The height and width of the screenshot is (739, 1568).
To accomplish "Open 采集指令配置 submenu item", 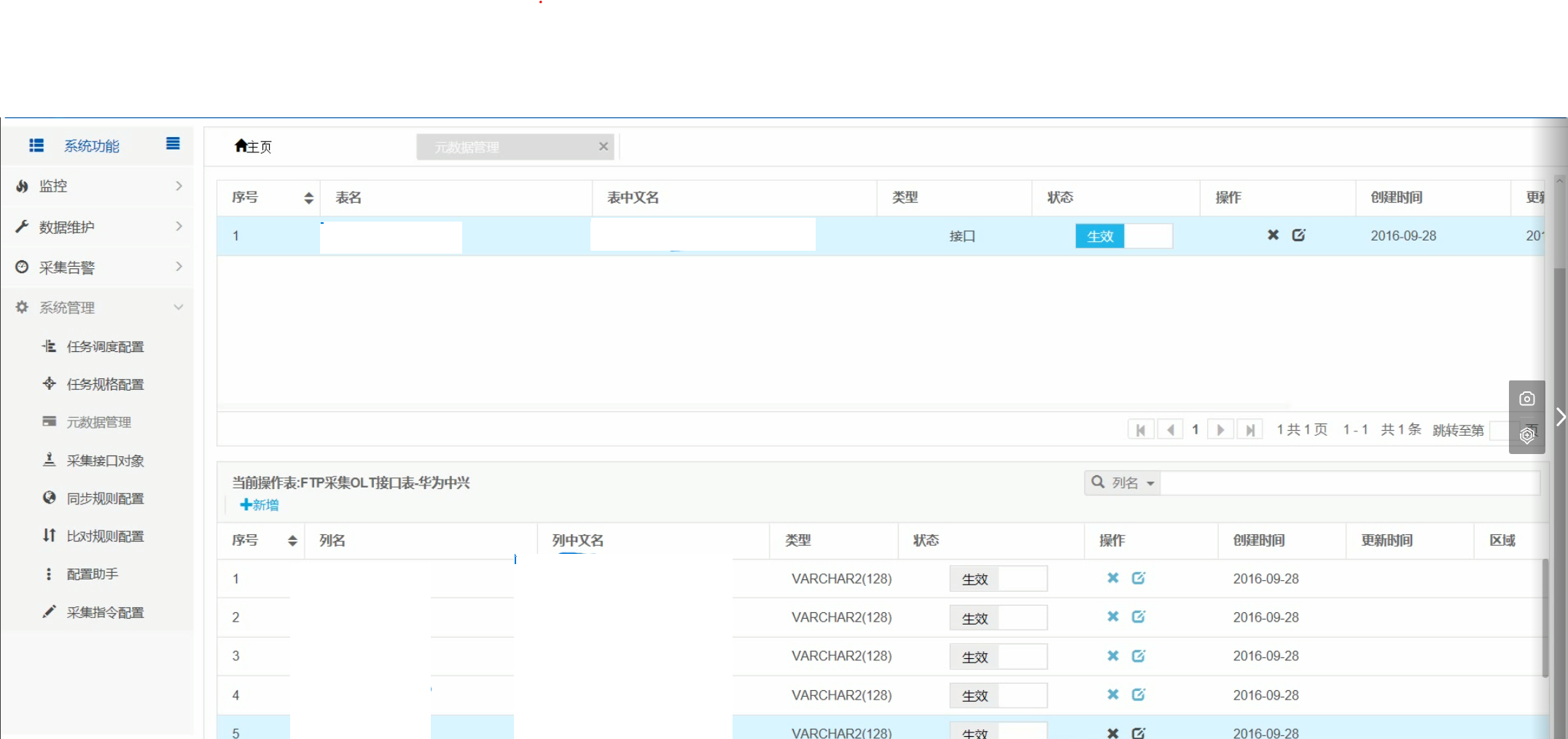I will (x=105, y=612).
